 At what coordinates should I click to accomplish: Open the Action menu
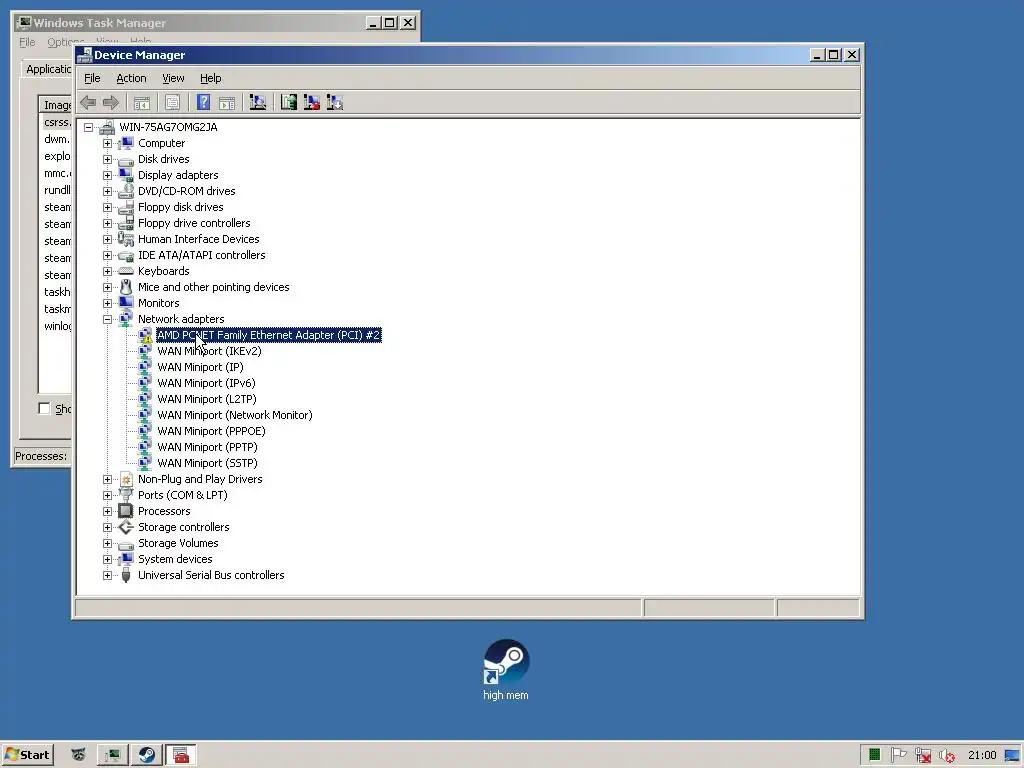(x=131, y=78)
